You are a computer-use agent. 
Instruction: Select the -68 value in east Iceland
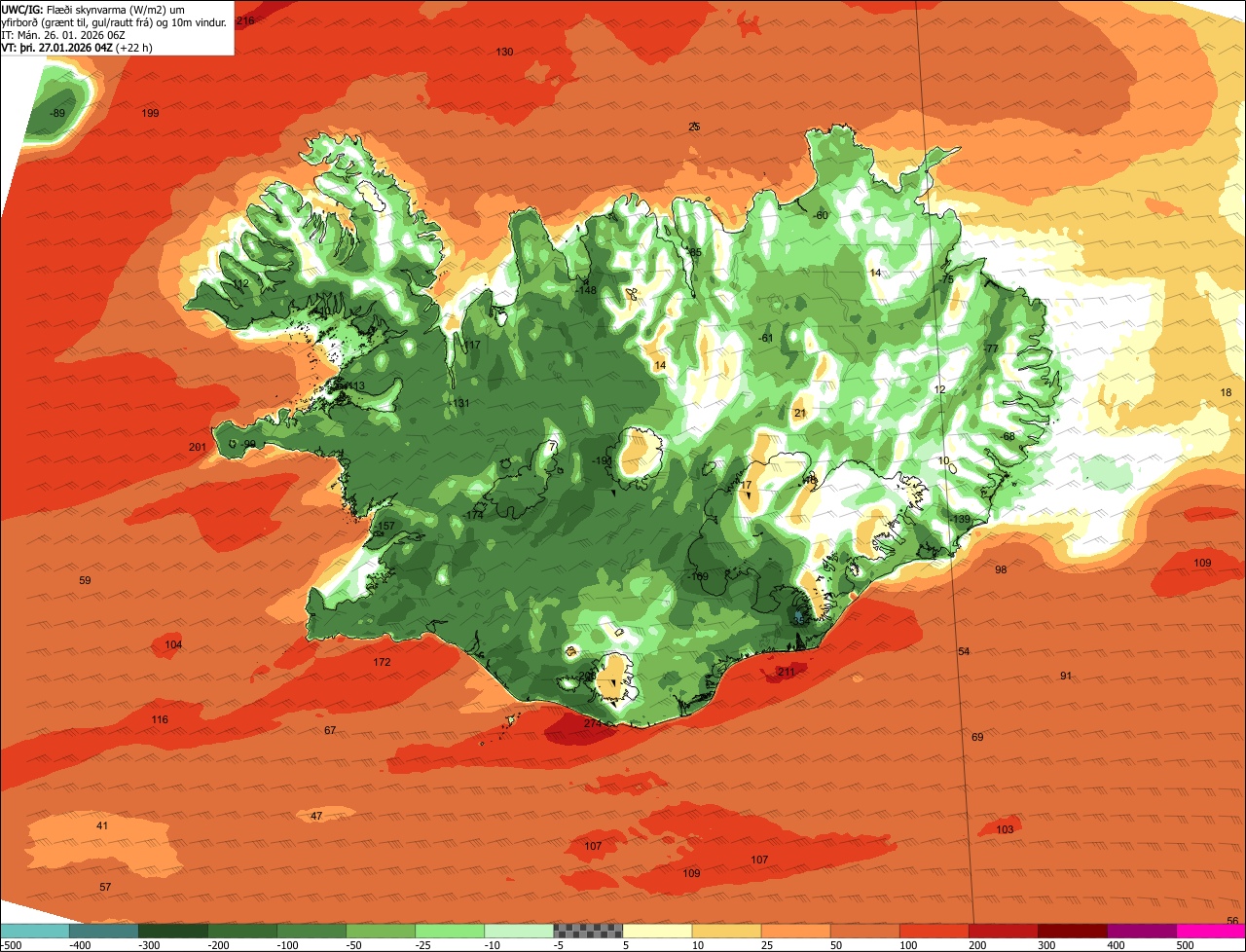(1008, 436)
